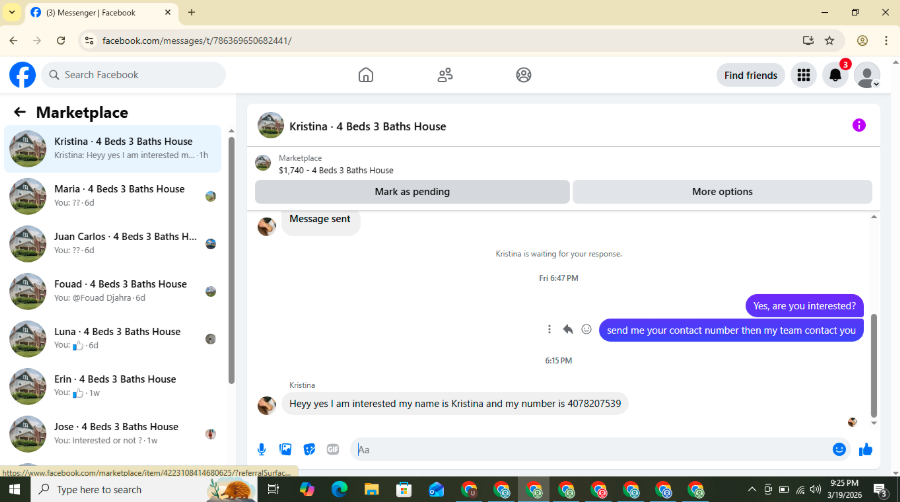Open the account profile menu
Screen dimensions: 900x502
point(867,75)
